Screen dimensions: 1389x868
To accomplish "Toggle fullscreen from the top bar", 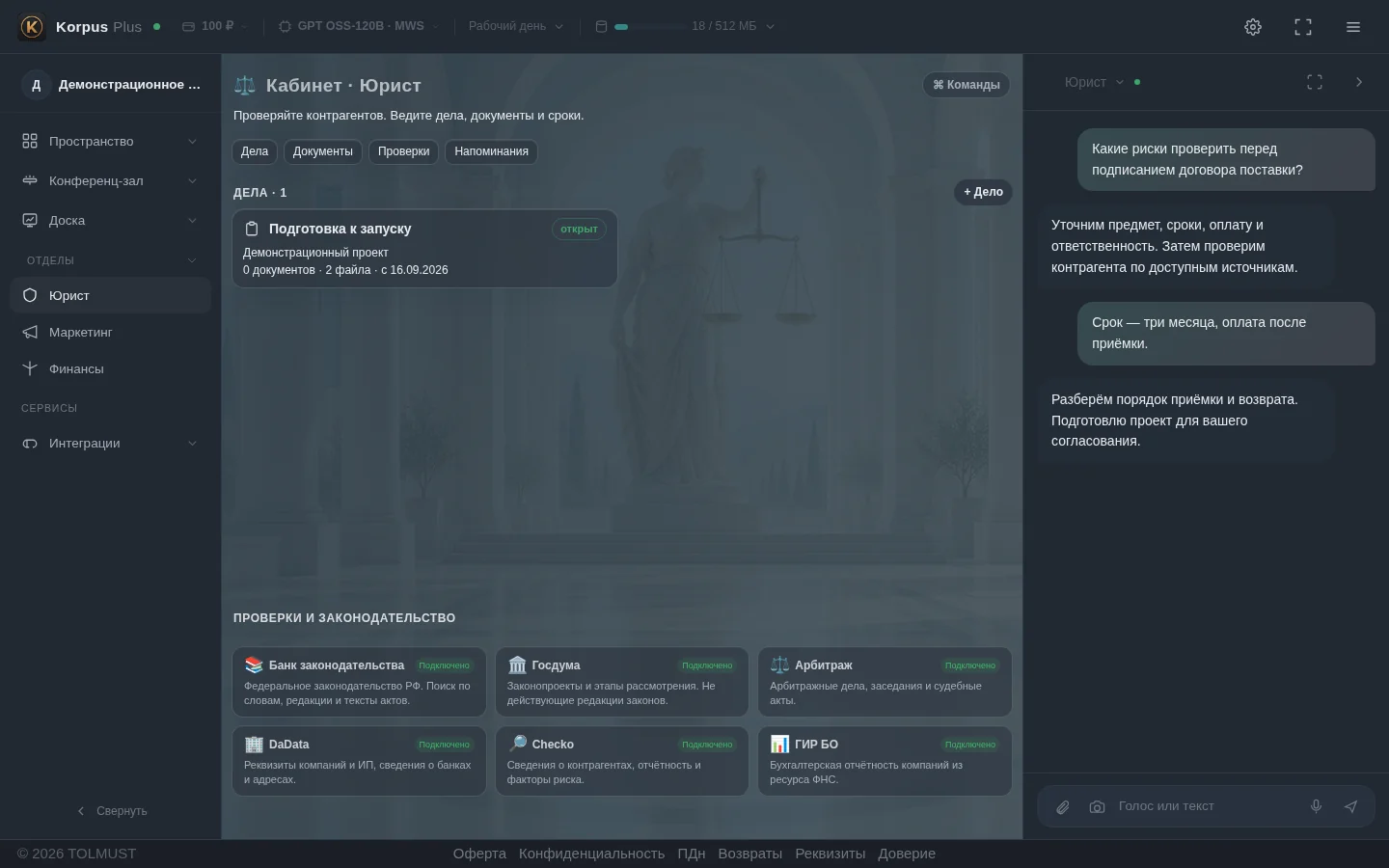I will pyautogui.click(x=1303, y=27).
